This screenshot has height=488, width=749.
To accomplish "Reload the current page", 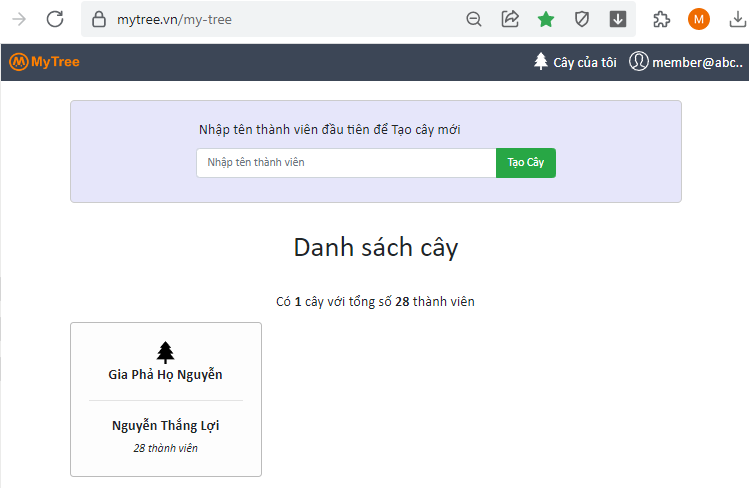I will (x=55, y=19).
